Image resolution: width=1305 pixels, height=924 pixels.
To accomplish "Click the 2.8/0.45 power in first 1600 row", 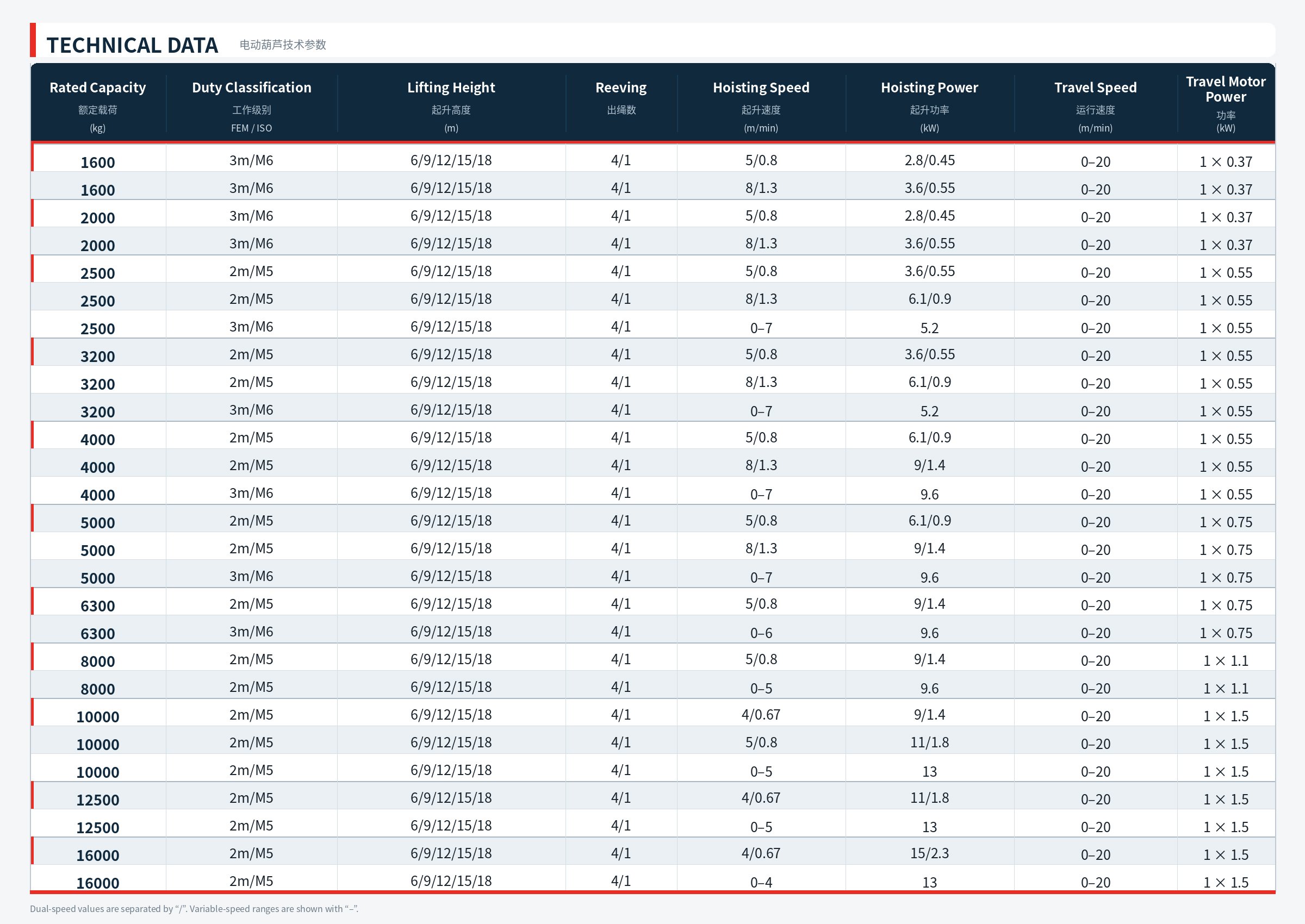I will (x=929, y=160).
